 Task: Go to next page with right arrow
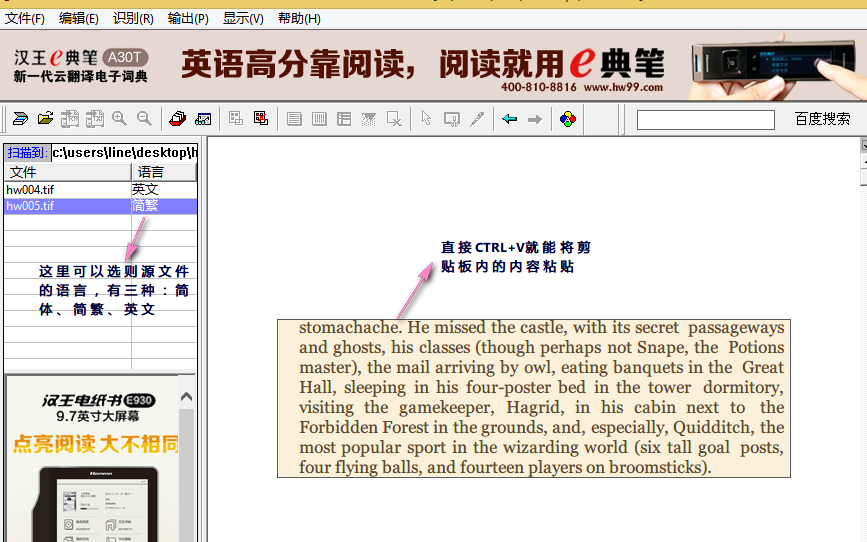[535, 119]
